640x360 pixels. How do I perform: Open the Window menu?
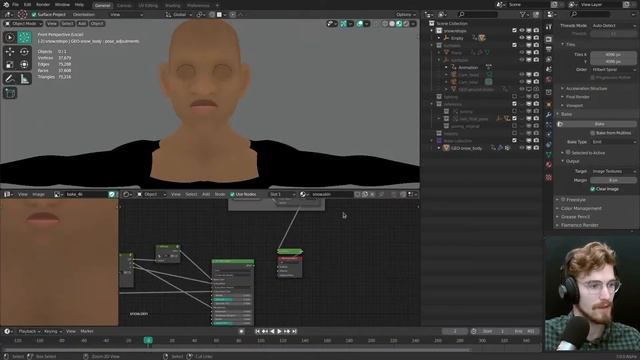[x=62, y=4]
